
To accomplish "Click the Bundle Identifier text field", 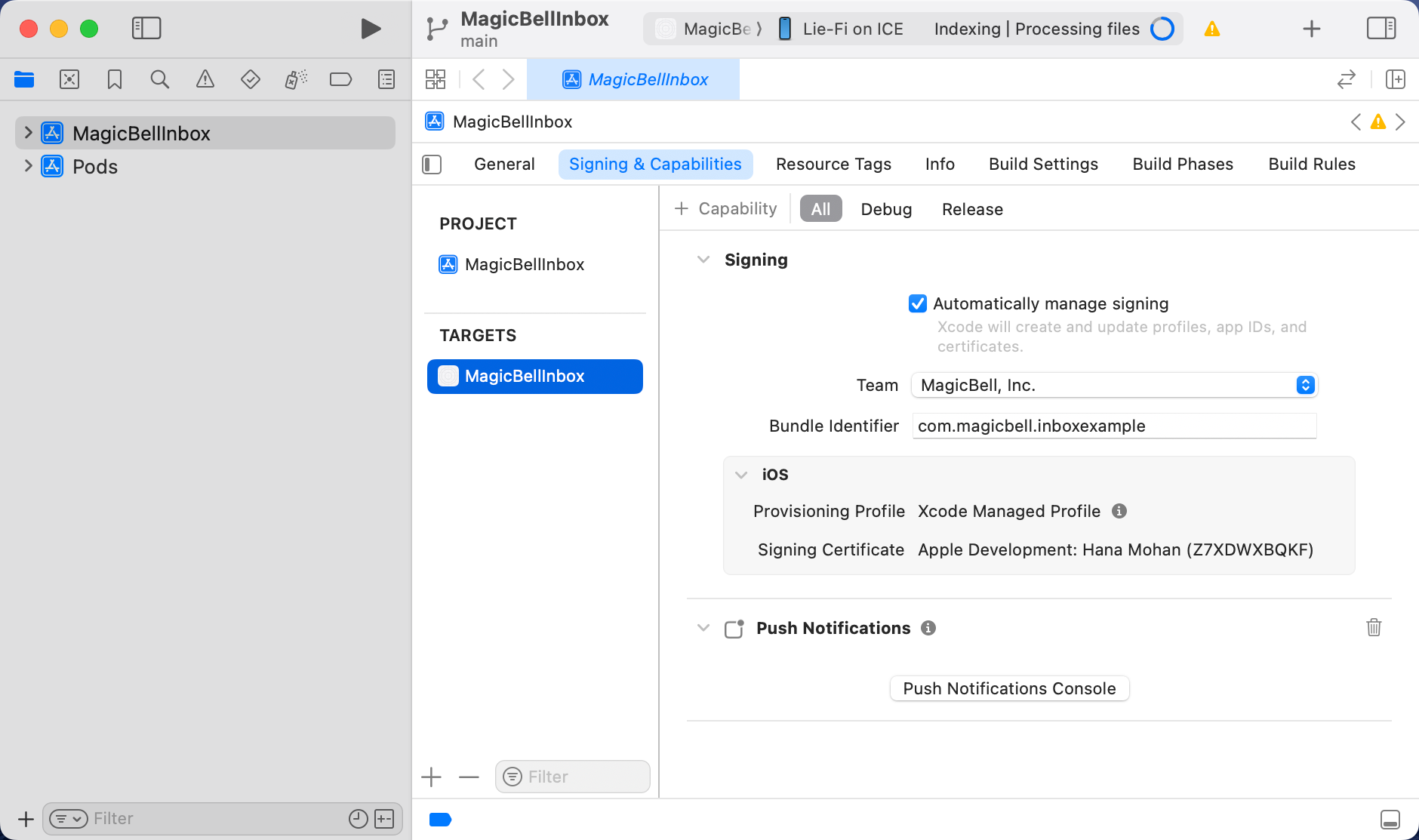I will [1114, 426].
